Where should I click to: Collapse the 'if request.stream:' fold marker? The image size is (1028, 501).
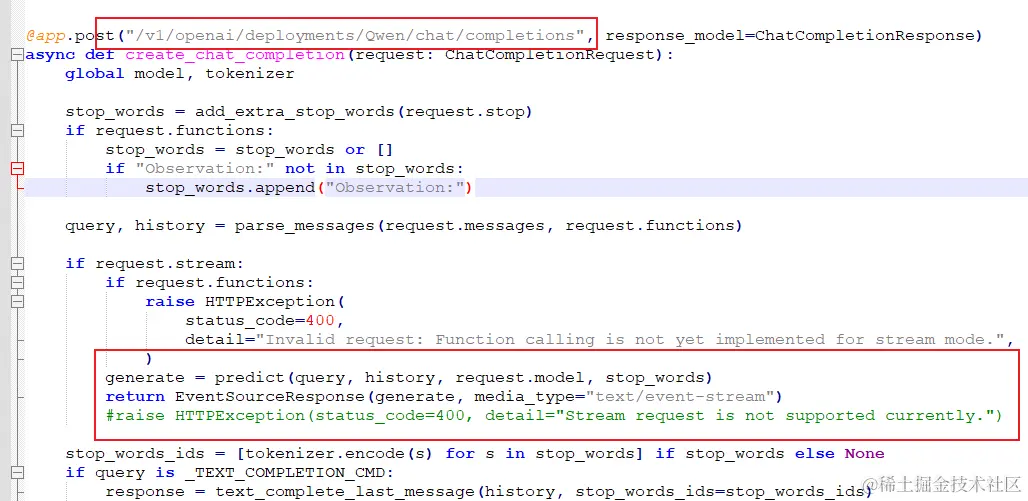click(18, 264)
